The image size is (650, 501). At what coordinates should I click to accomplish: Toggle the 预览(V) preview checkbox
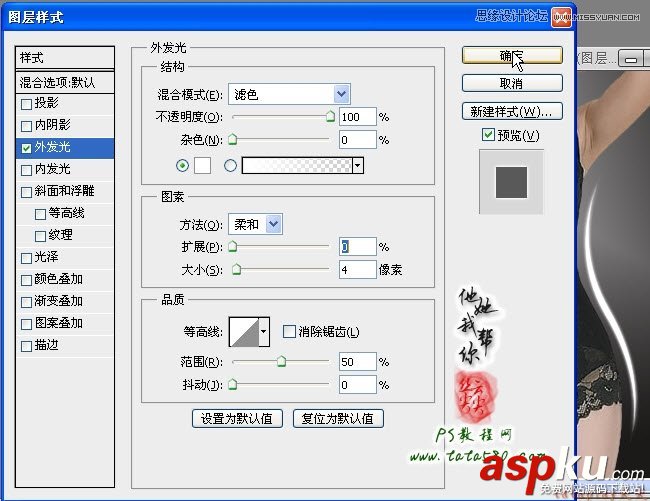coord(488,134)
